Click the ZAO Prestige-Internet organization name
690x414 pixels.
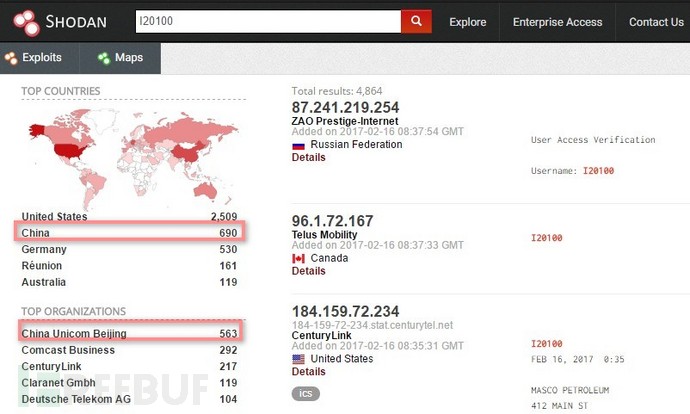tap(345, 121)
